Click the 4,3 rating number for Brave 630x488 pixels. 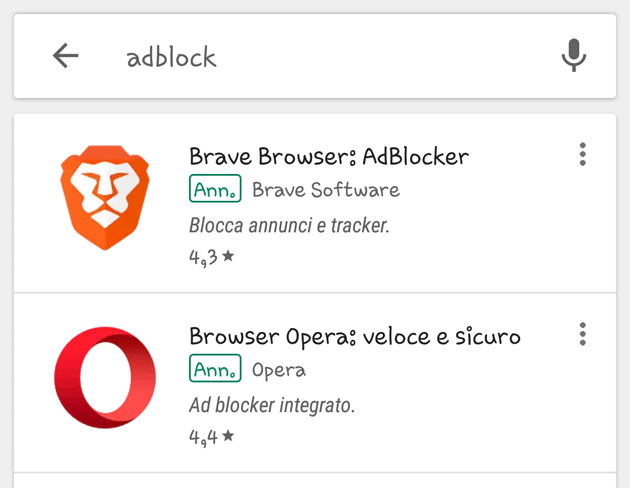click(203, 257)
